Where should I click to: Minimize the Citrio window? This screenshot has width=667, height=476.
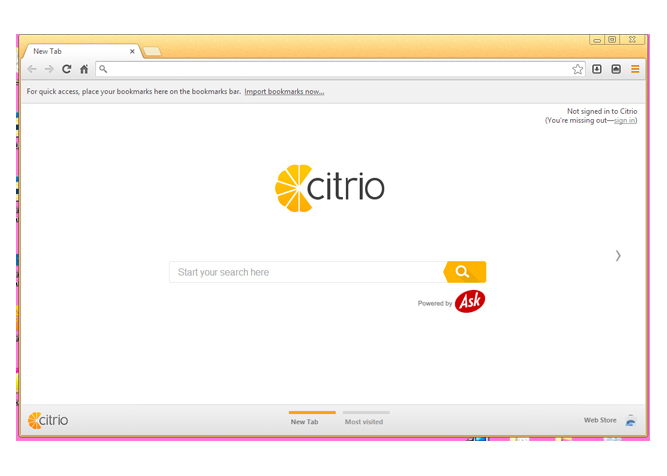tap(597, 40)
